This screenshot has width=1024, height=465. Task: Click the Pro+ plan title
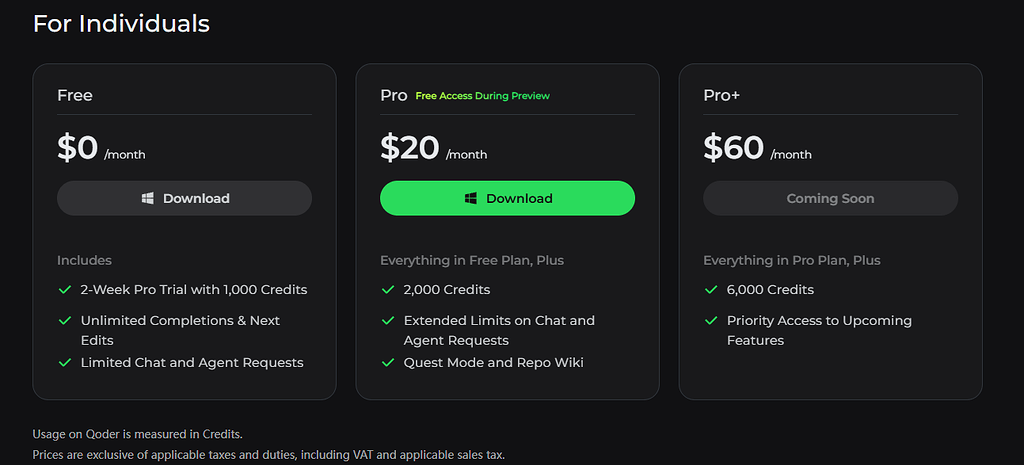pyautogui.click(x=722, y=95)
